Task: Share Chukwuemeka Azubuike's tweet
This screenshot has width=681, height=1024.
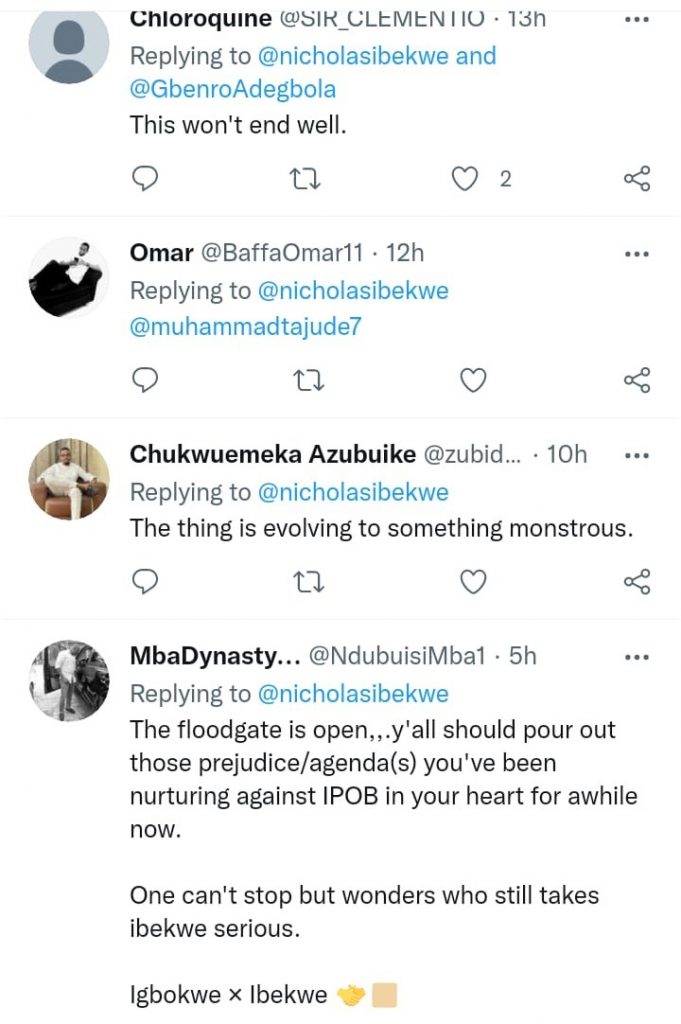Action: pyautogui.click(x=637, y=581)
